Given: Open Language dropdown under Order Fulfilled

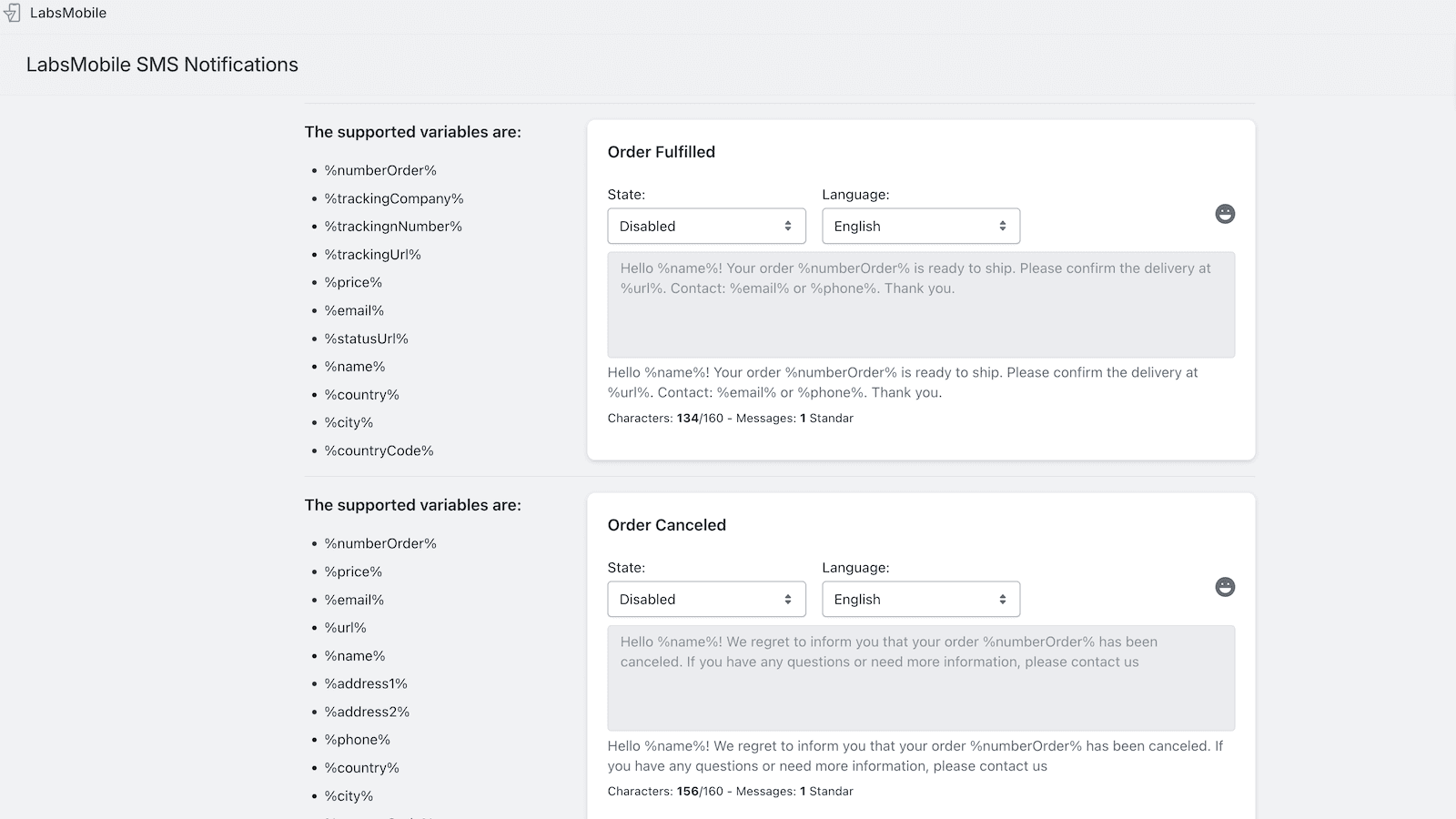Looking at the screenshot, I should [920, 227].
